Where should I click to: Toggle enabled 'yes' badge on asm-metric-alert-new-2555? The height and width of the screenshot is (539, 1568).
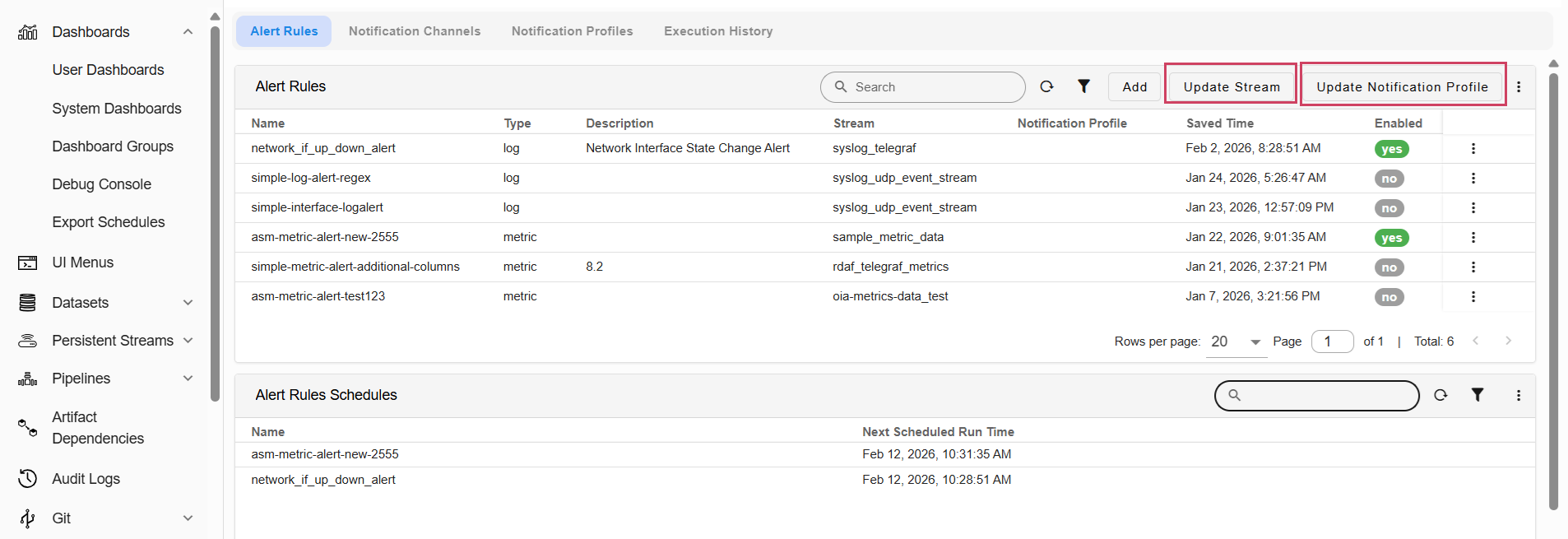[x=1391, y=238]
